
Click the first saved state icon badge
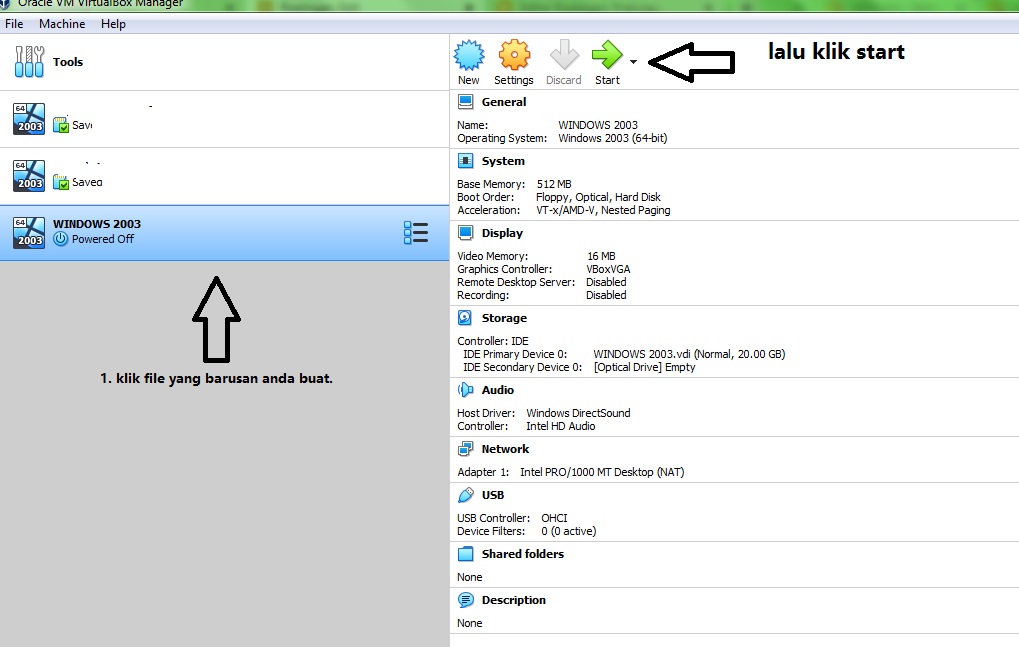tap(60, 125)
